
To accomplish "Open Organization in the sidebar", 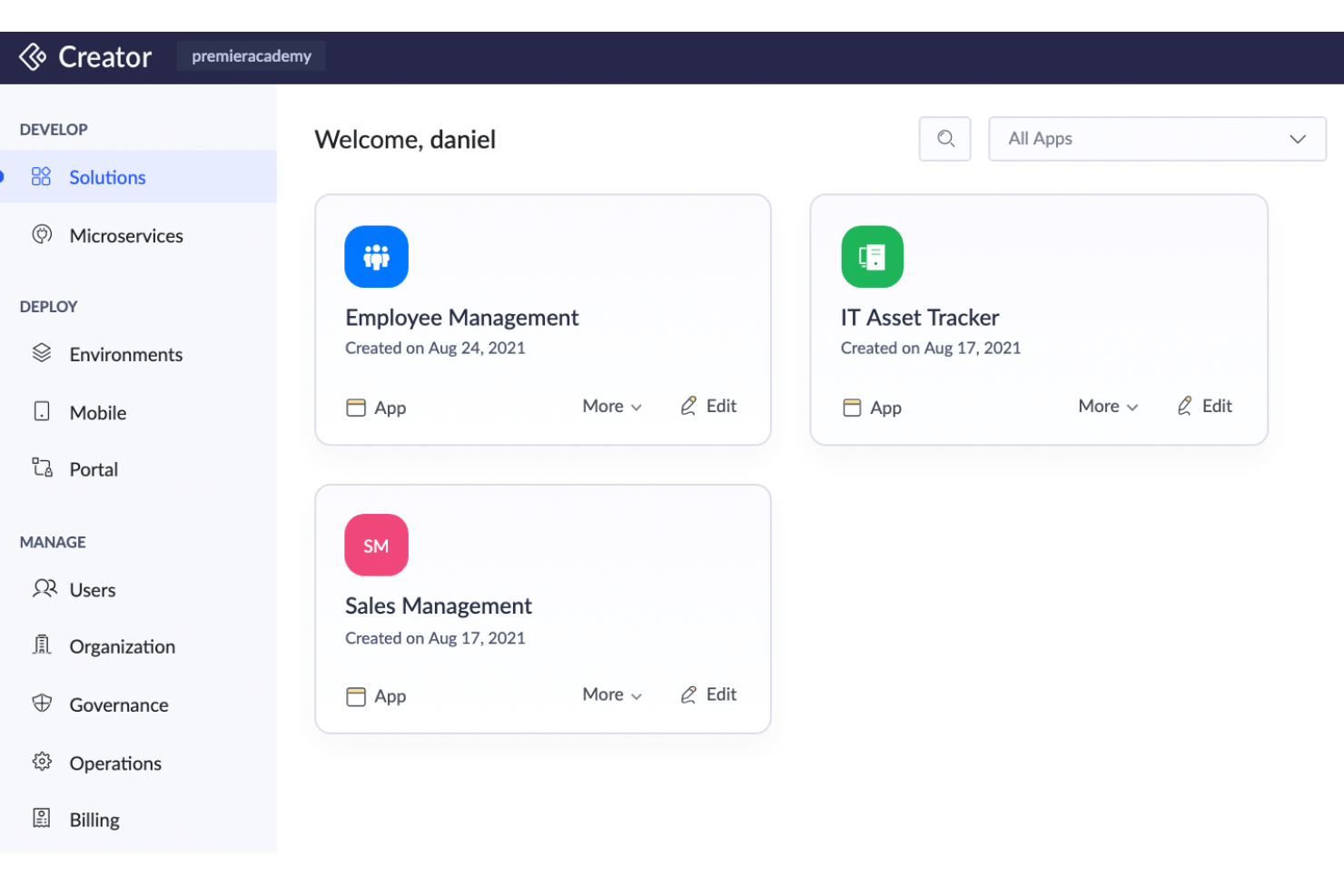I will tap(123, 646).
